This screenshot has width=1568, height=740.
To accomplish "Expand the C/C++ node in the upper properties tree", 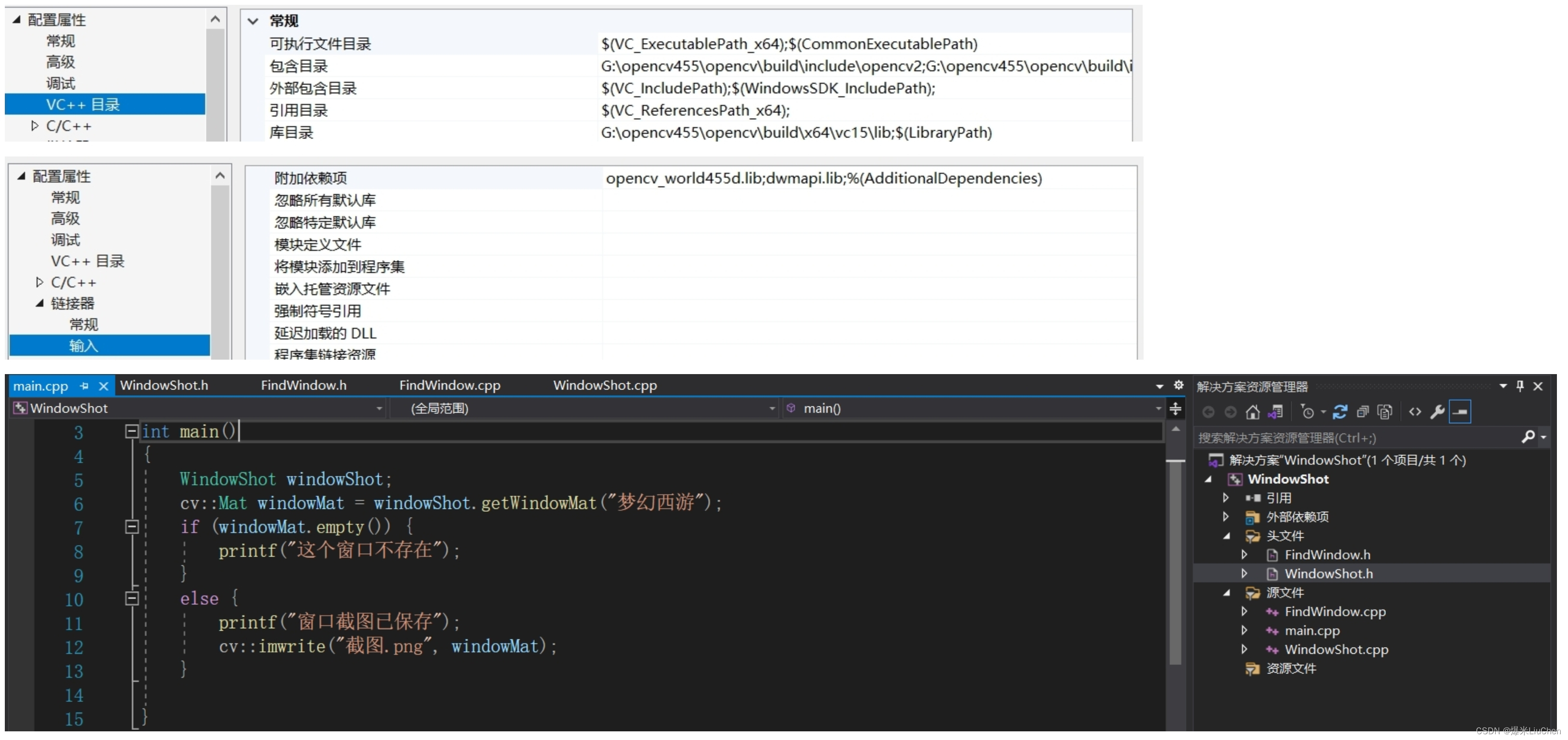I will point(35,126).
